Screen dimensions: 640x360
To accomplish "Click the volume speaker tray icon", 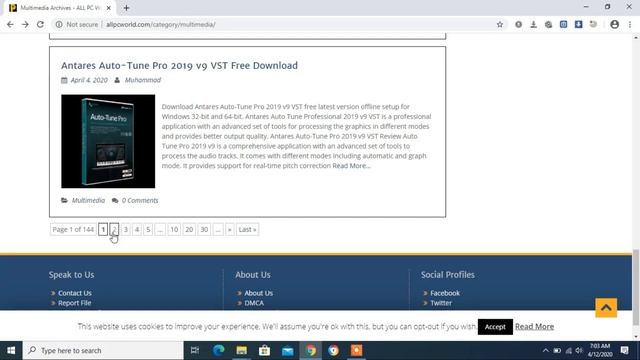I will tap(579, 351).
